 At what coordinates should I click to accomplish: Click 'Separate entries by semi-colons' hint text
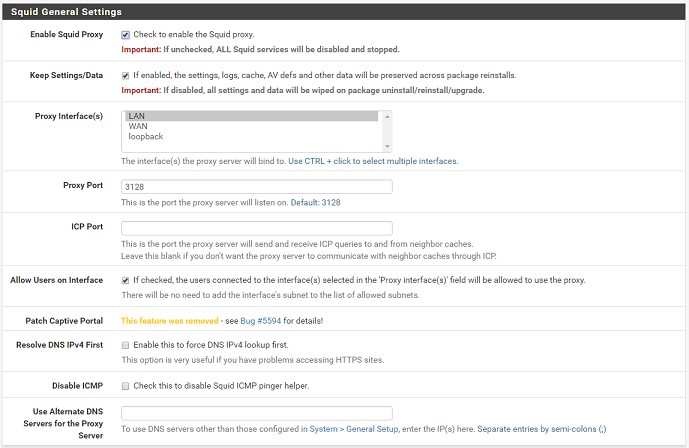pos(542,429)
